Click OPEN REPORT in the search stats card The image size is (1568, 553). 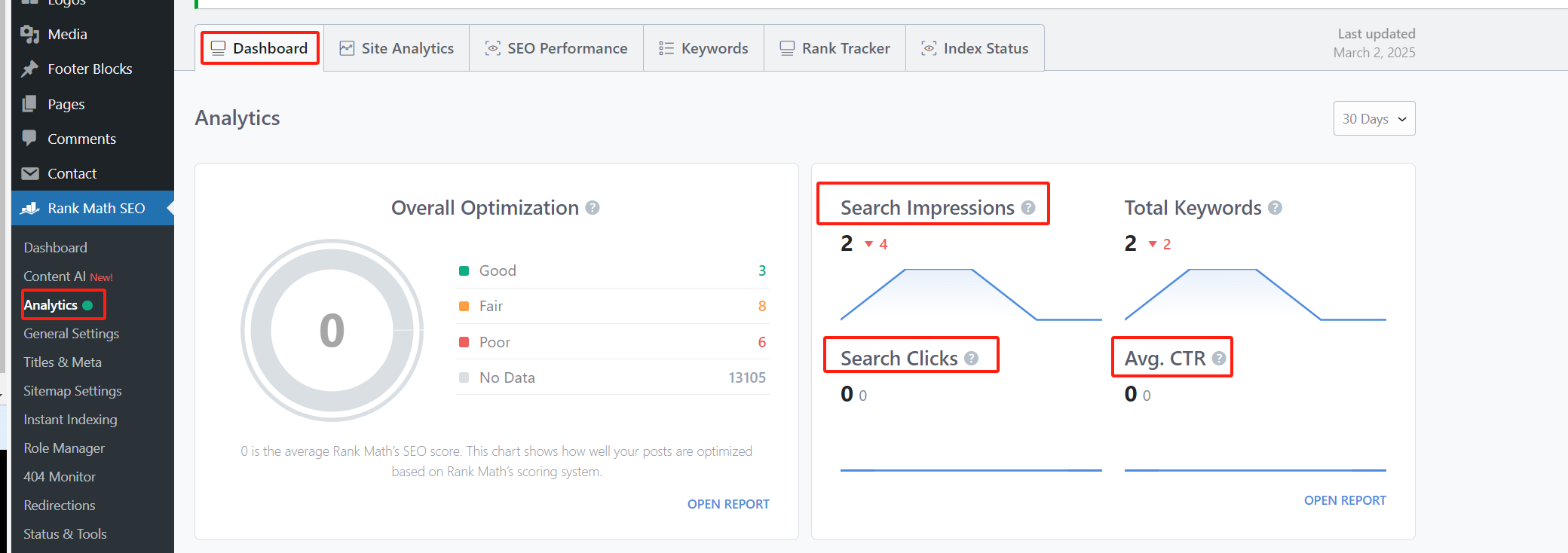click(x=1345, y=500)
